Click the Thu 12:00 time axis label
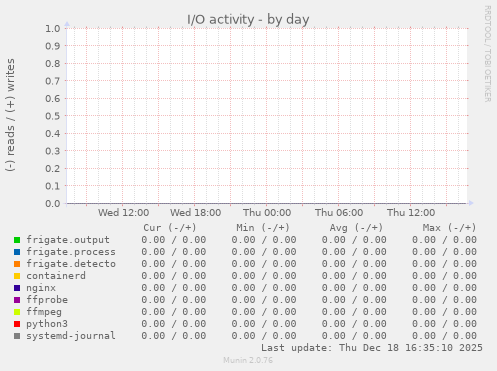Image resolution: width=497 pixels, height=371 pixels. tap(411, 213)
